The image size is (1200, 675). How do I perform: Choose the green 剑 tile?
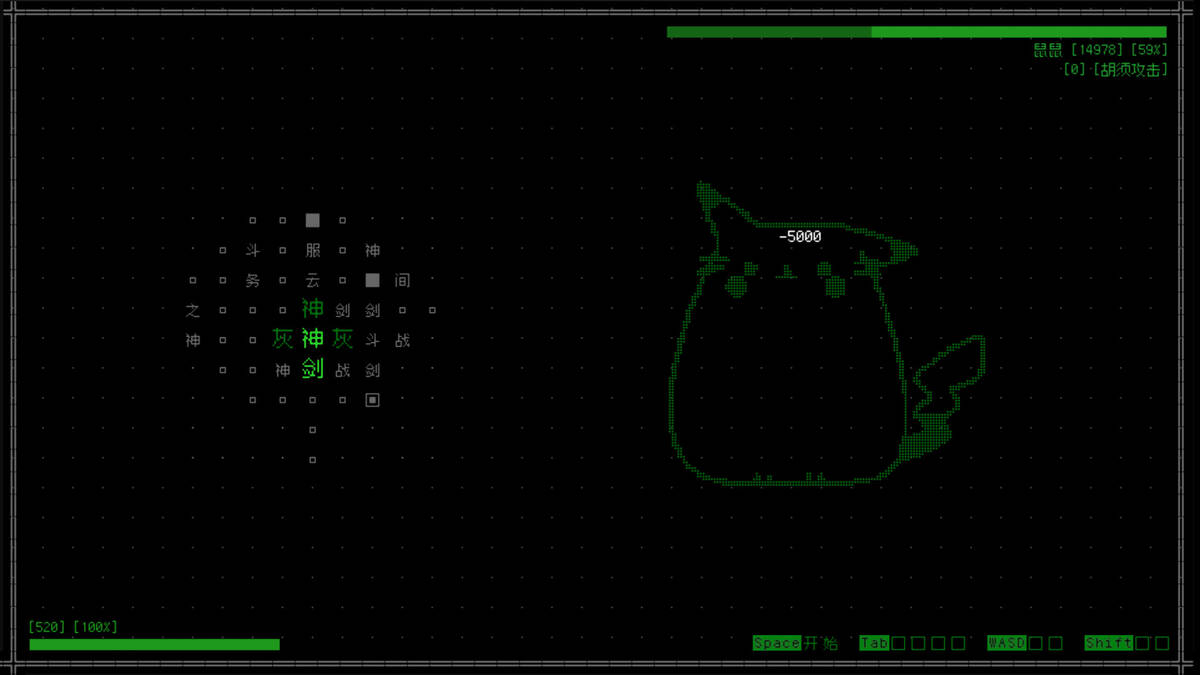313,369
